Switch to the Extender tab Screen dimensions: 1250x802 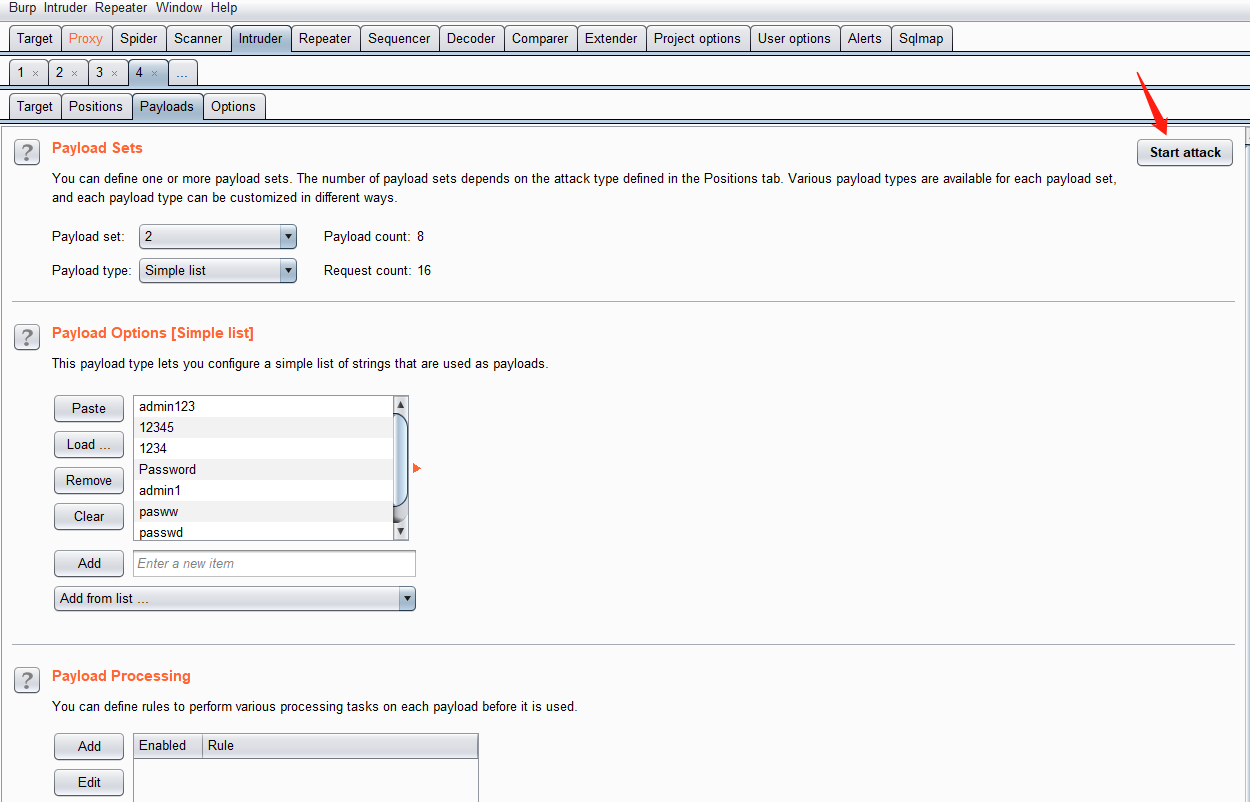coord(611,38)
